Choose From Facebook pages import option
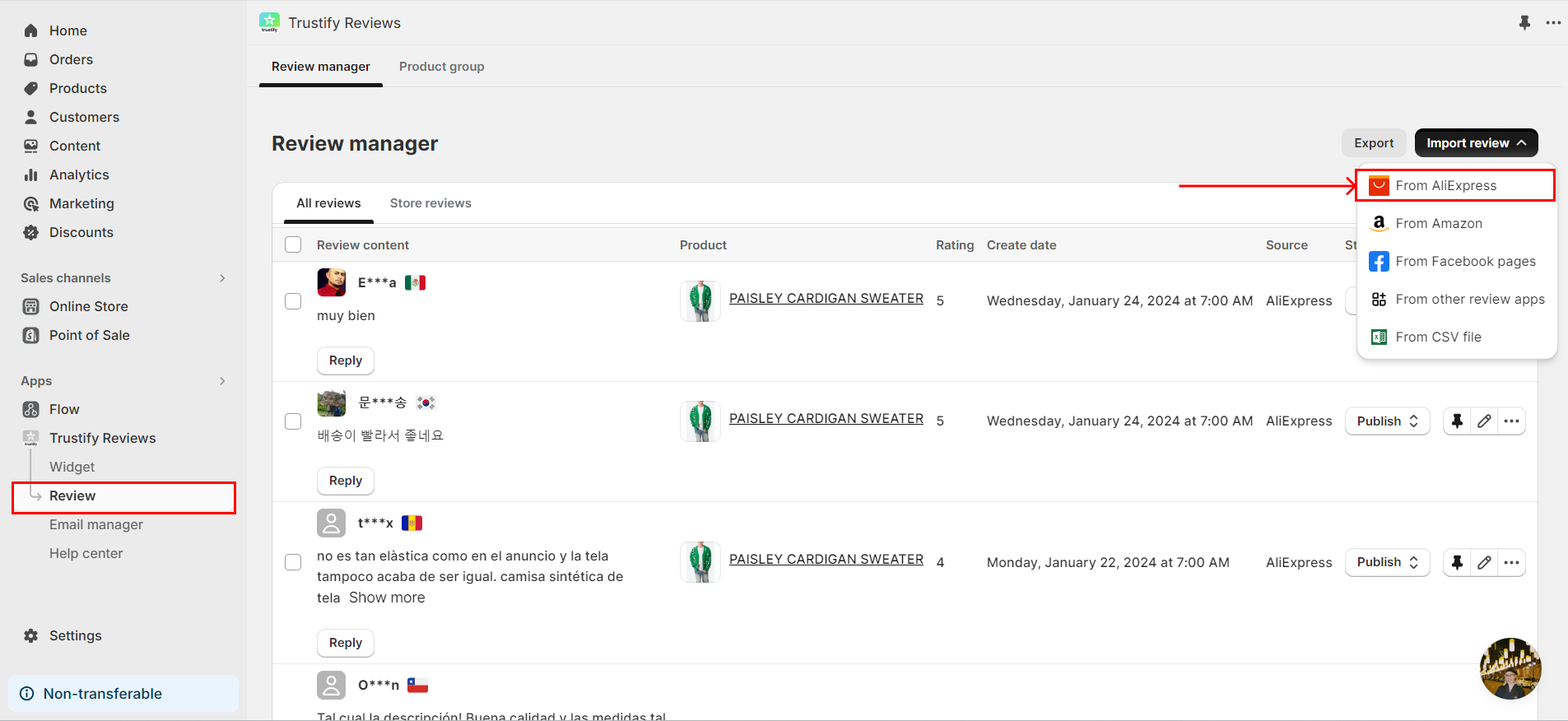 [1456, 261]
